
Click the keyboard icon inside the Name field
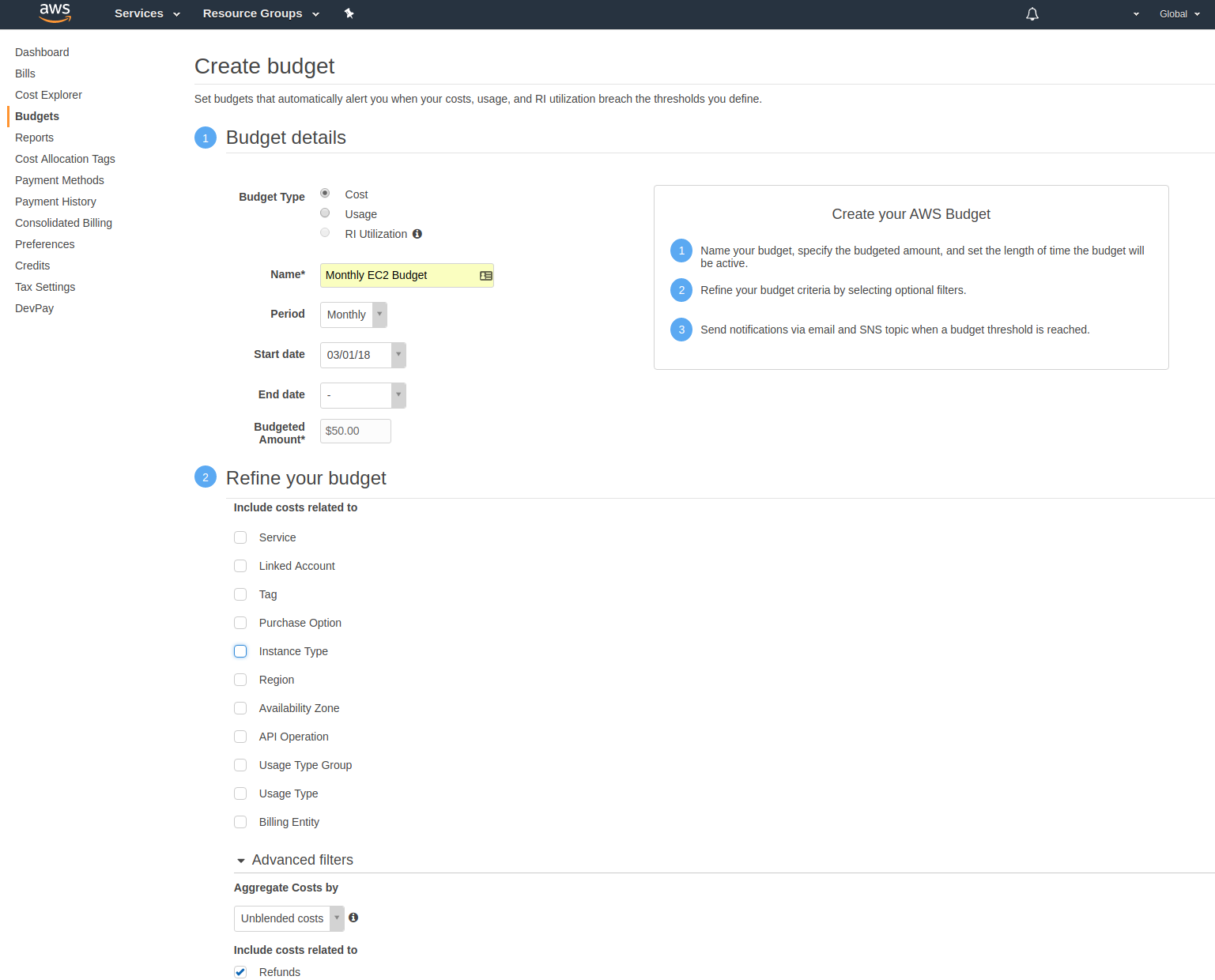[484, 275]
